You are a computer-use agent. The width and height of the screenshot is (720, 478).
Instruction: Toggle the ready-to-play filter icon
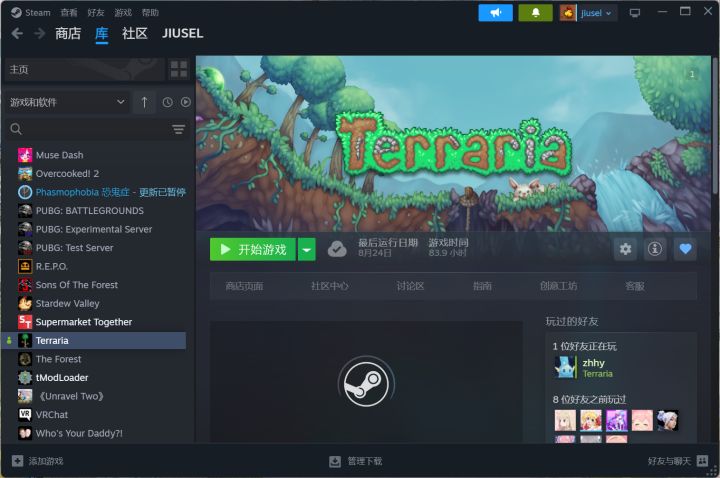tap(186, 102)
